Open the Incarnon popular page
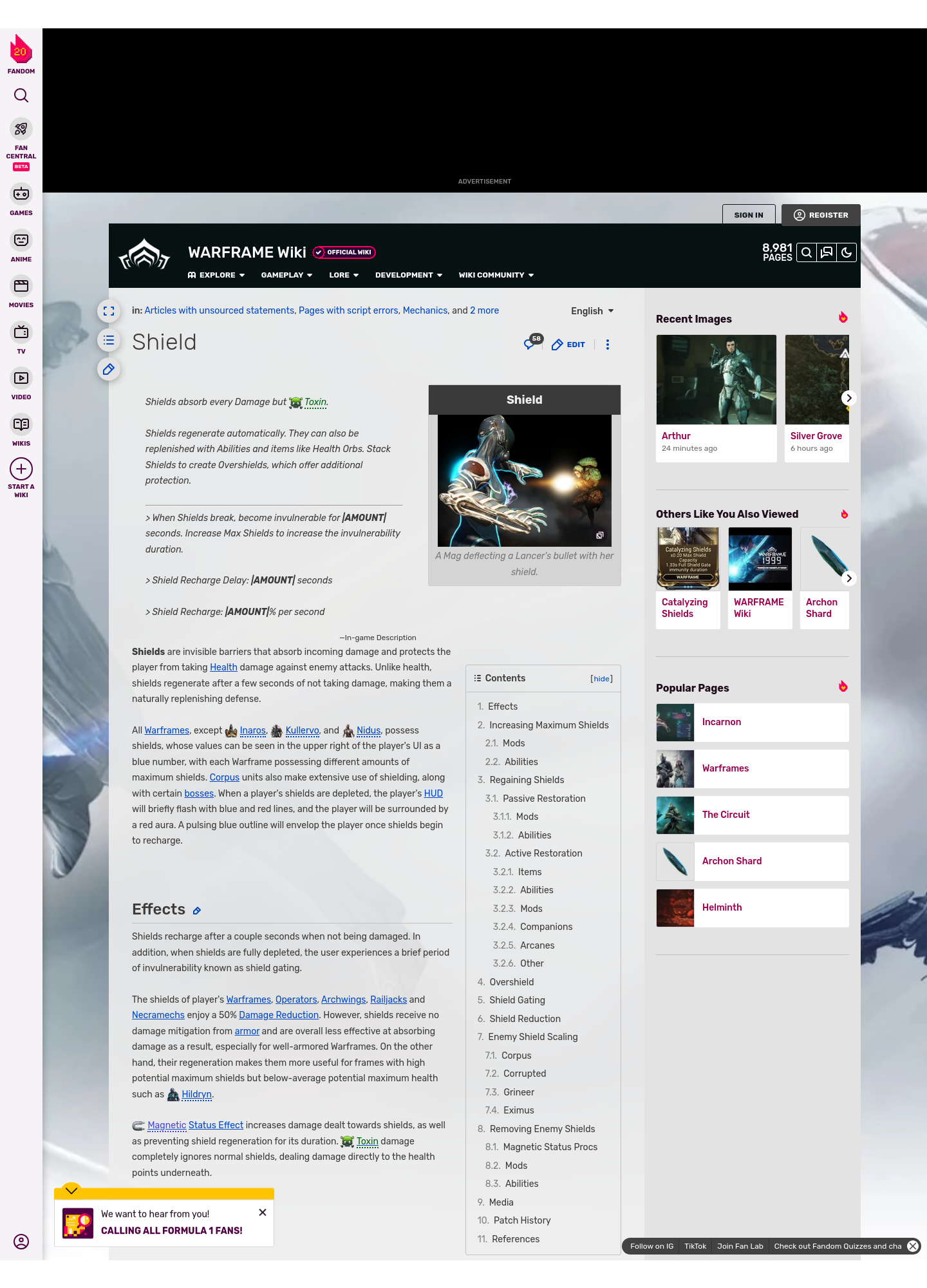This screenshot has width=927, height=1288. click(x=753, y=723)
